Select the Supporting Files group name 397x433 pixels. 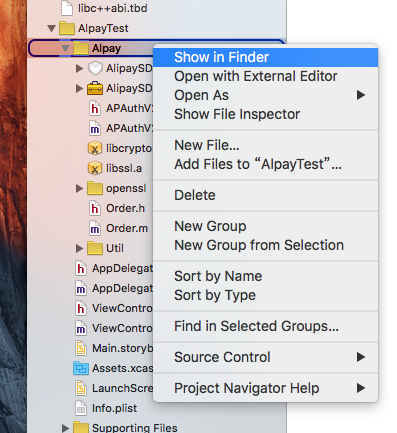coord(135,428)
